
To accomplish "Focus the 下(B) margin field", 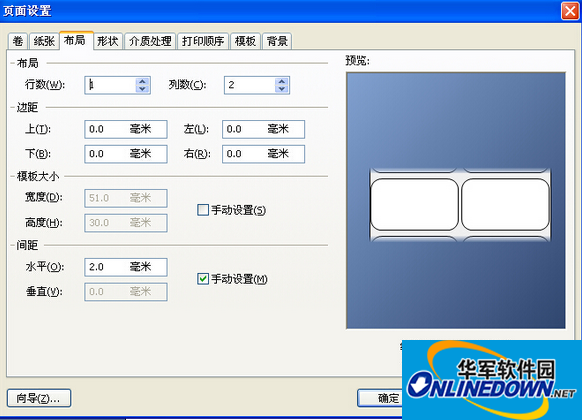I will 126,154.
